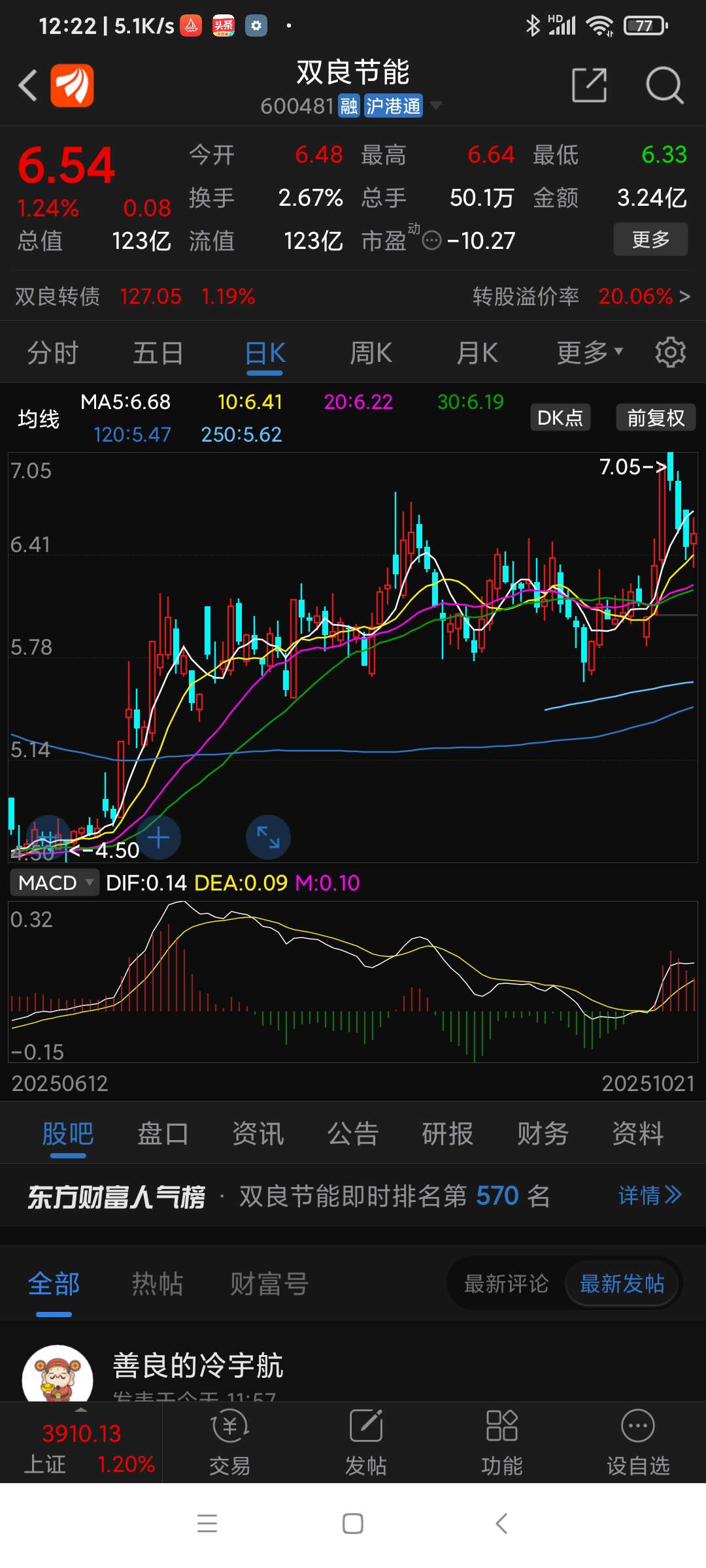Open the 公告 tab
Image resolution: width=706 pixels, height=1568 pixels.
(353, 1134)
